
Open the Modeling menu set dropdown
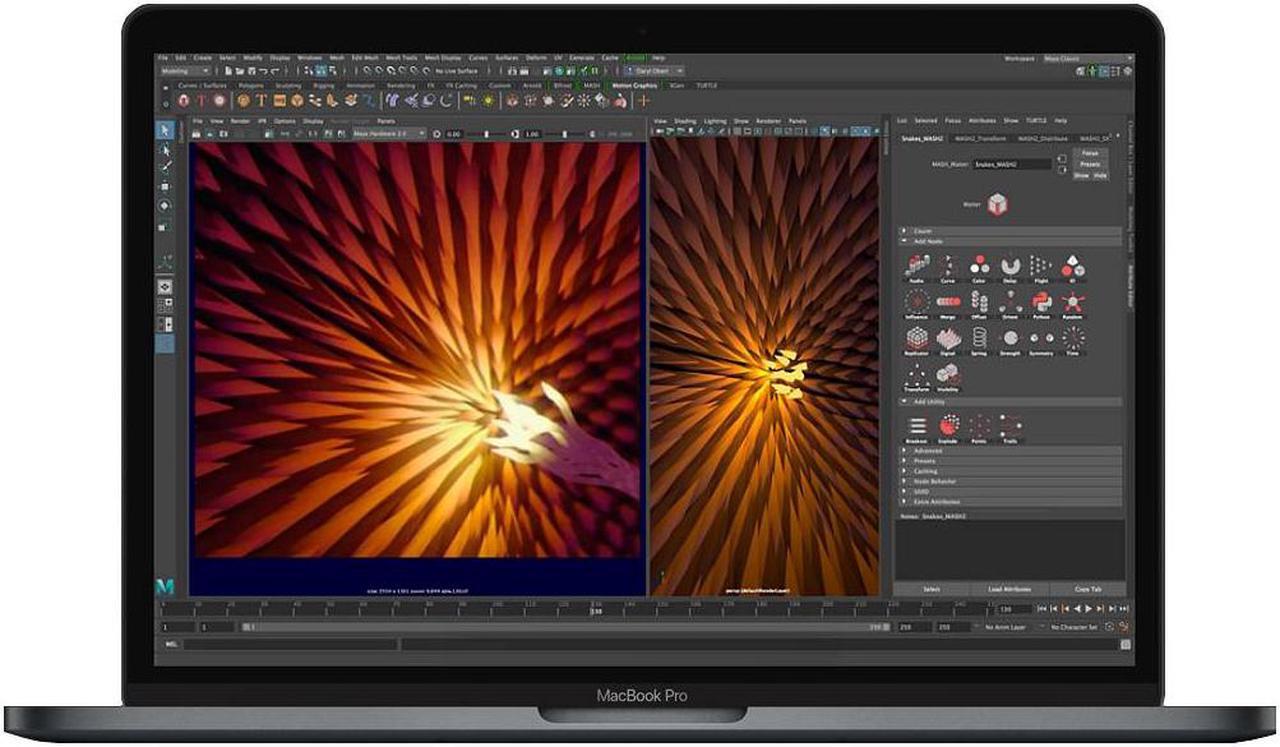point(185,71)
